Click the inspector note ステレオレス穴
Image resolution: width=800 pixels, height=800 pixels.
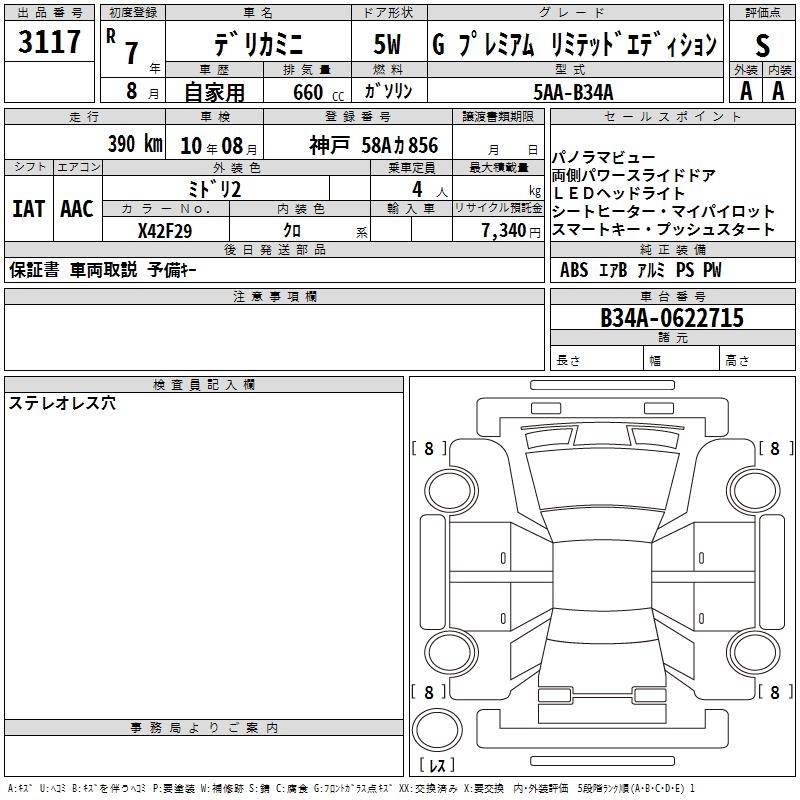click(62, 404)
